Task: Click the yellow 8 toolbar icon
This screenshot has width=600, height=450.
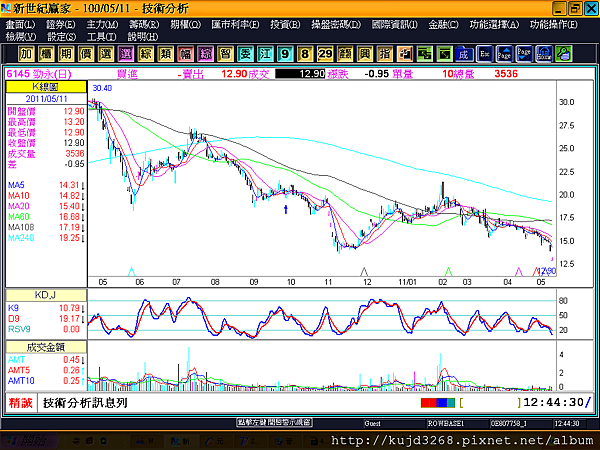Action: [305, 54]
